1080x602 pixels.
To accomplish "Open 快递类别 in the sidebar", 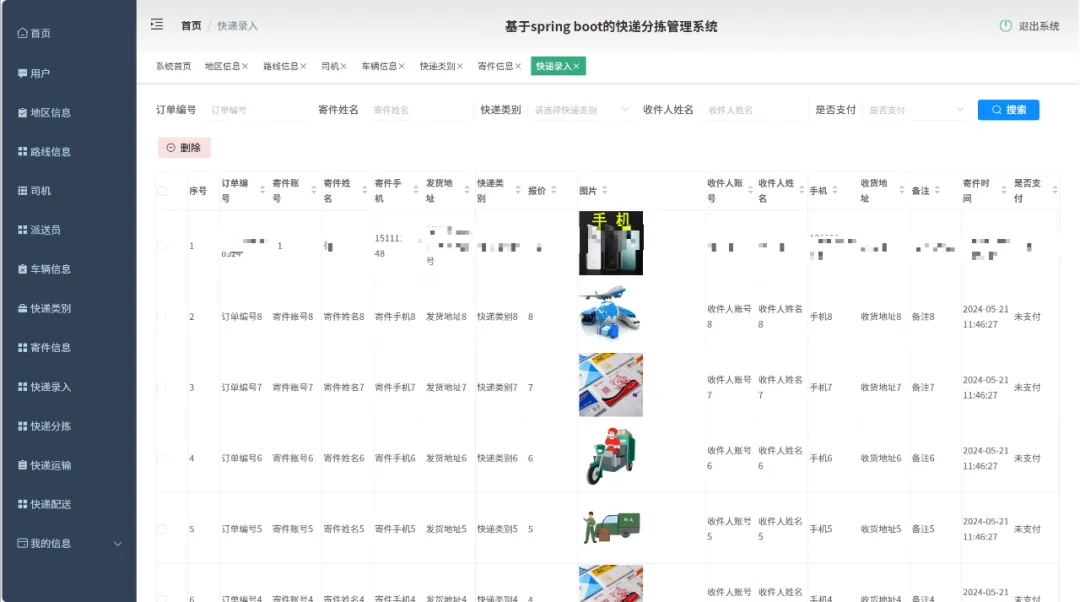I will (44, 309).
